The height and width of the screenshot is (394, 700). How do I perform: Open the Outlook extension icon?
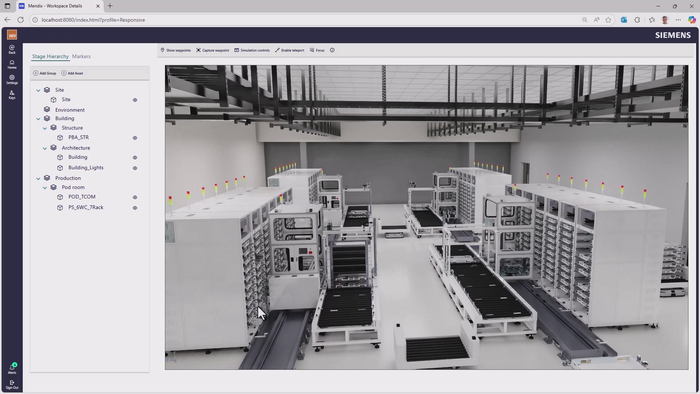coord(624,20)
